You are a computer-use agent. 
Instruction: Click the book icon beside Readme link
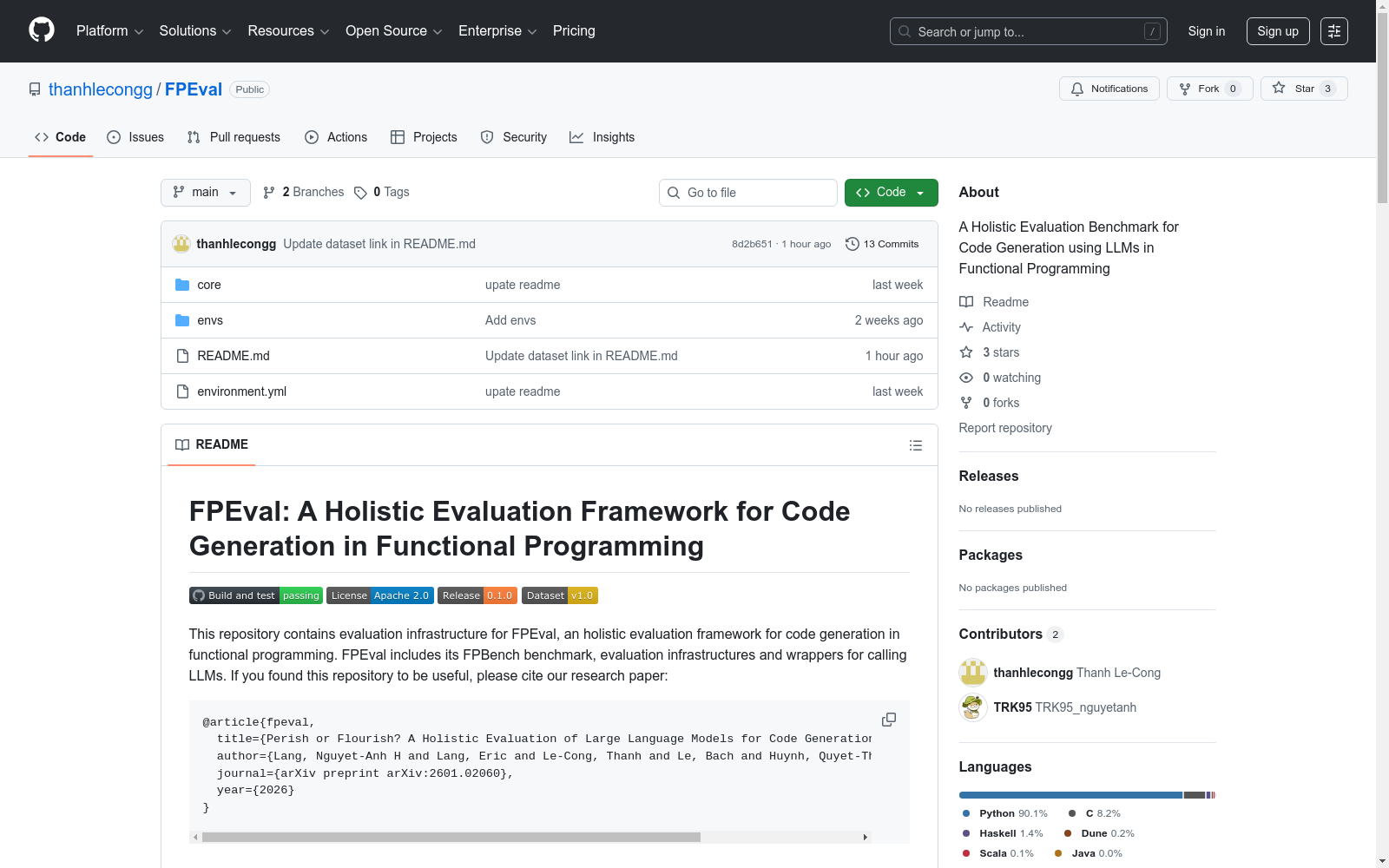tap(966, 302)
